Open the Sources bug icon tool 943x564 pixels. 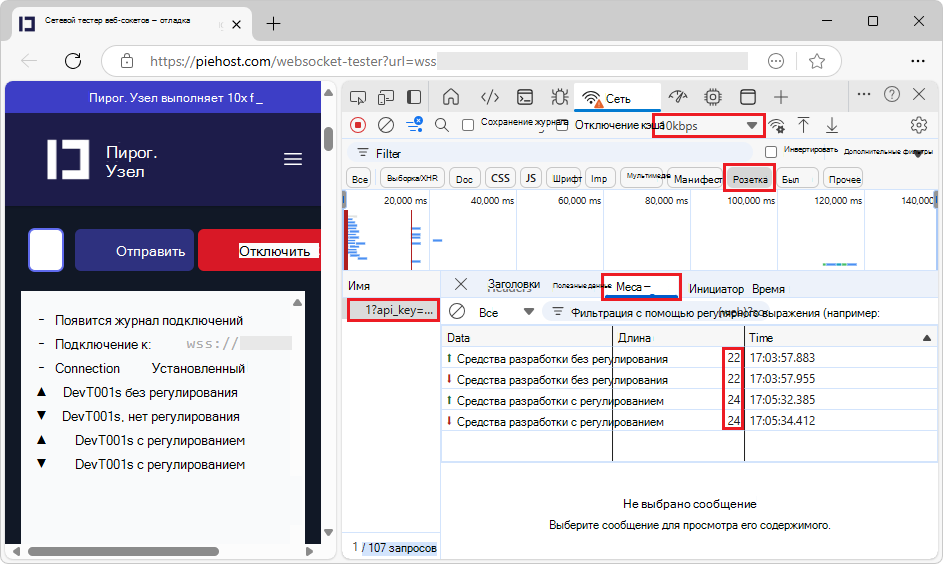click(x=559, y=97)
